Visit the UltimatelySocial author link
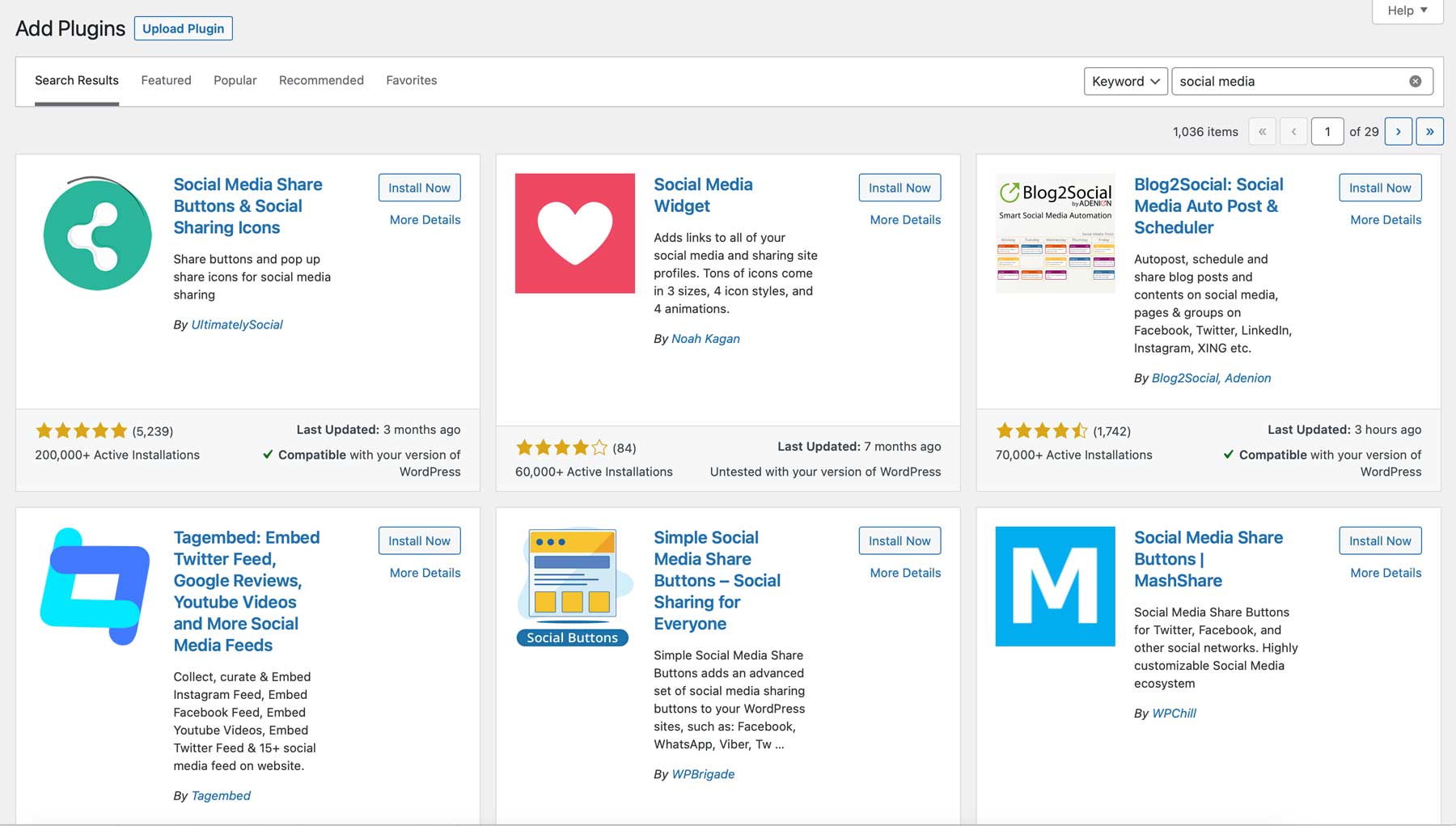 [235, 324]
